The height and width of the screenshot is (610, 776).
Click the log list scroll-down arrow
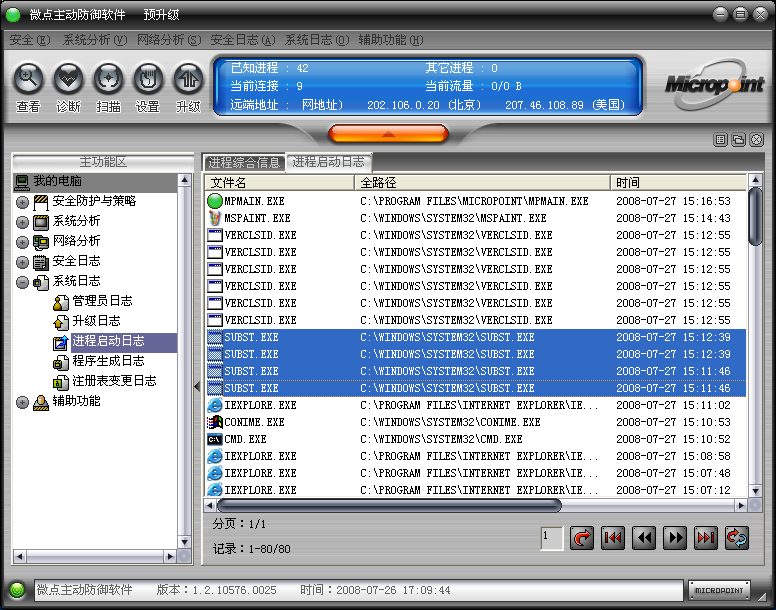[755, 491]
